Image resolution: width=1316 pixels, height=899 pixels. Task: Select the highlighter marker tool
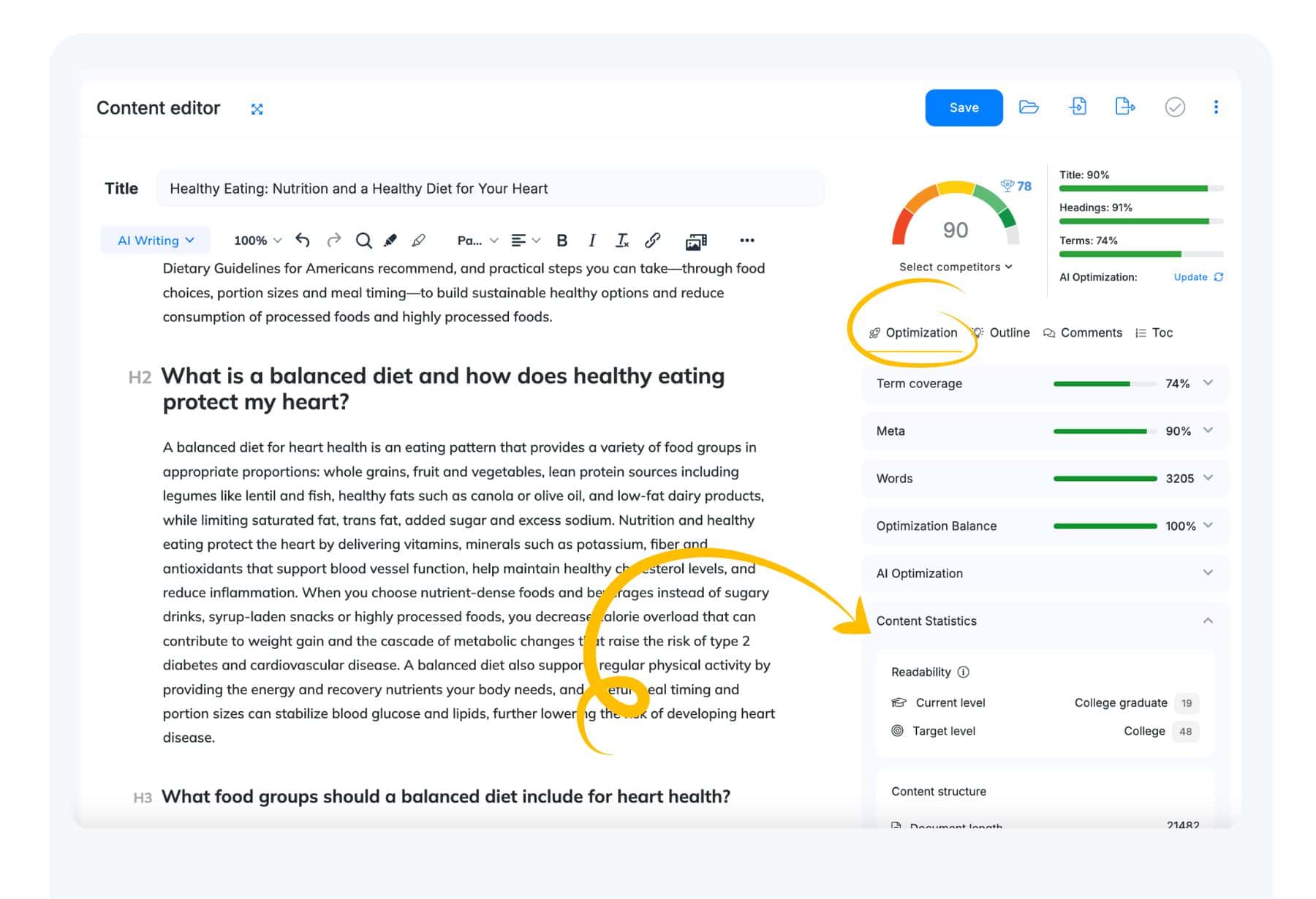pos(390,240)
